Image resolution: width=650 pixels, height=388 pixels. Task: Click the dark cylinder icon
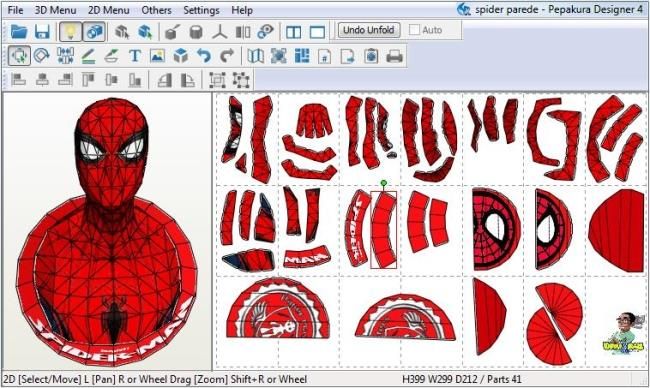pos(196,32)
